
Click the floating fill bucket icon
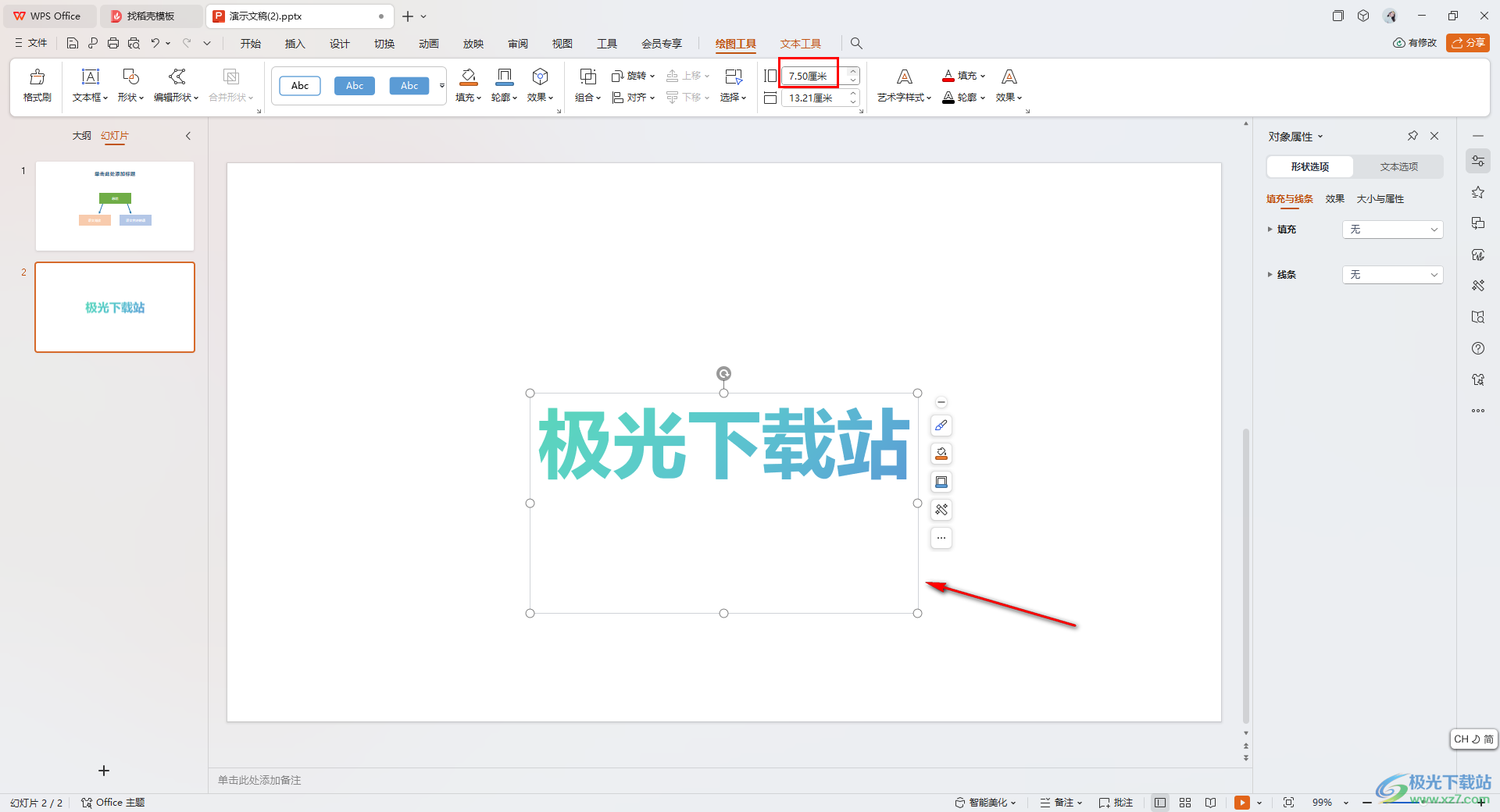click(941, 454)
